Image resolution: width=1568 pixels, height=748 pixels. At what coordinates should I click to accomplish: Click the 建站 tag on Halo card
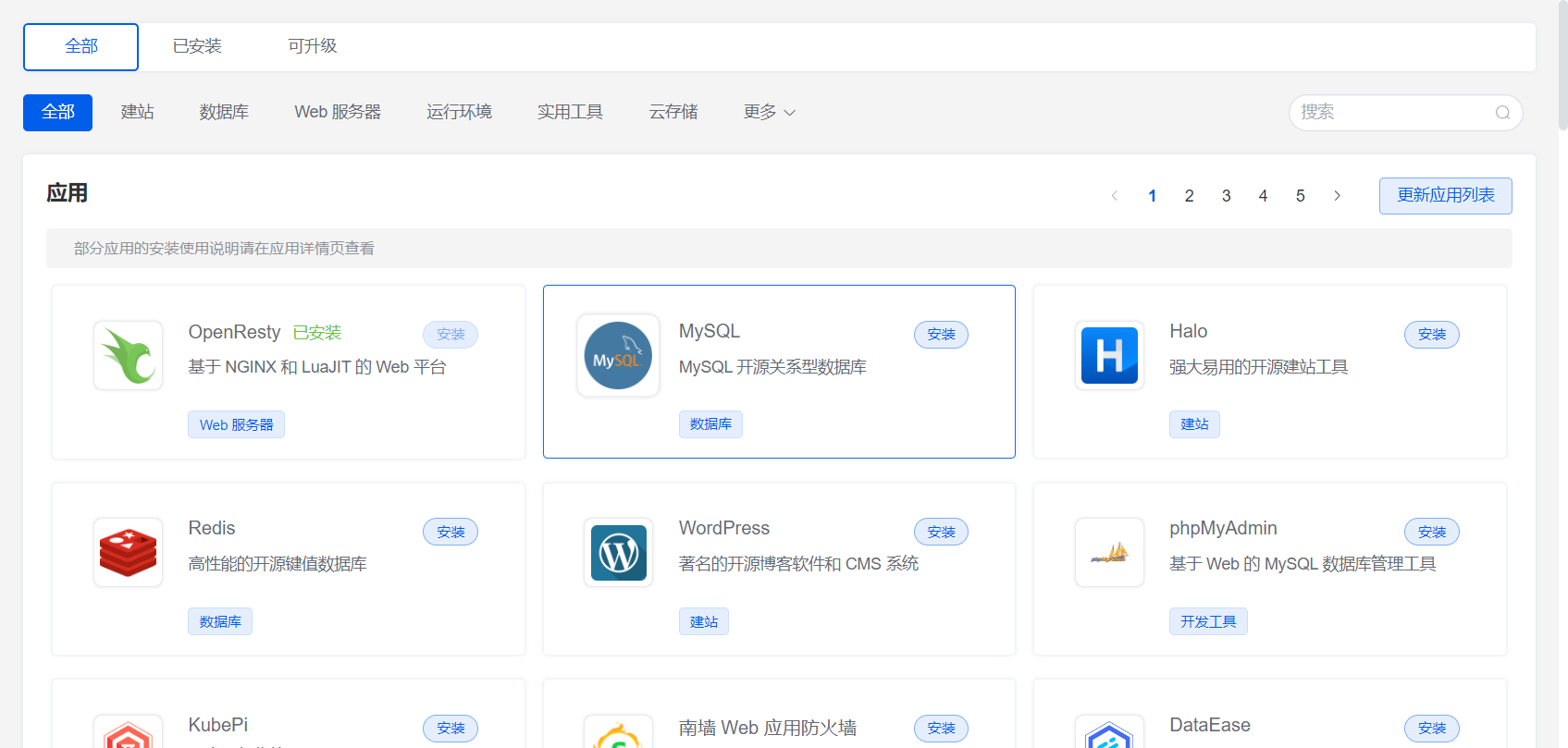(x=1194, y=424)
